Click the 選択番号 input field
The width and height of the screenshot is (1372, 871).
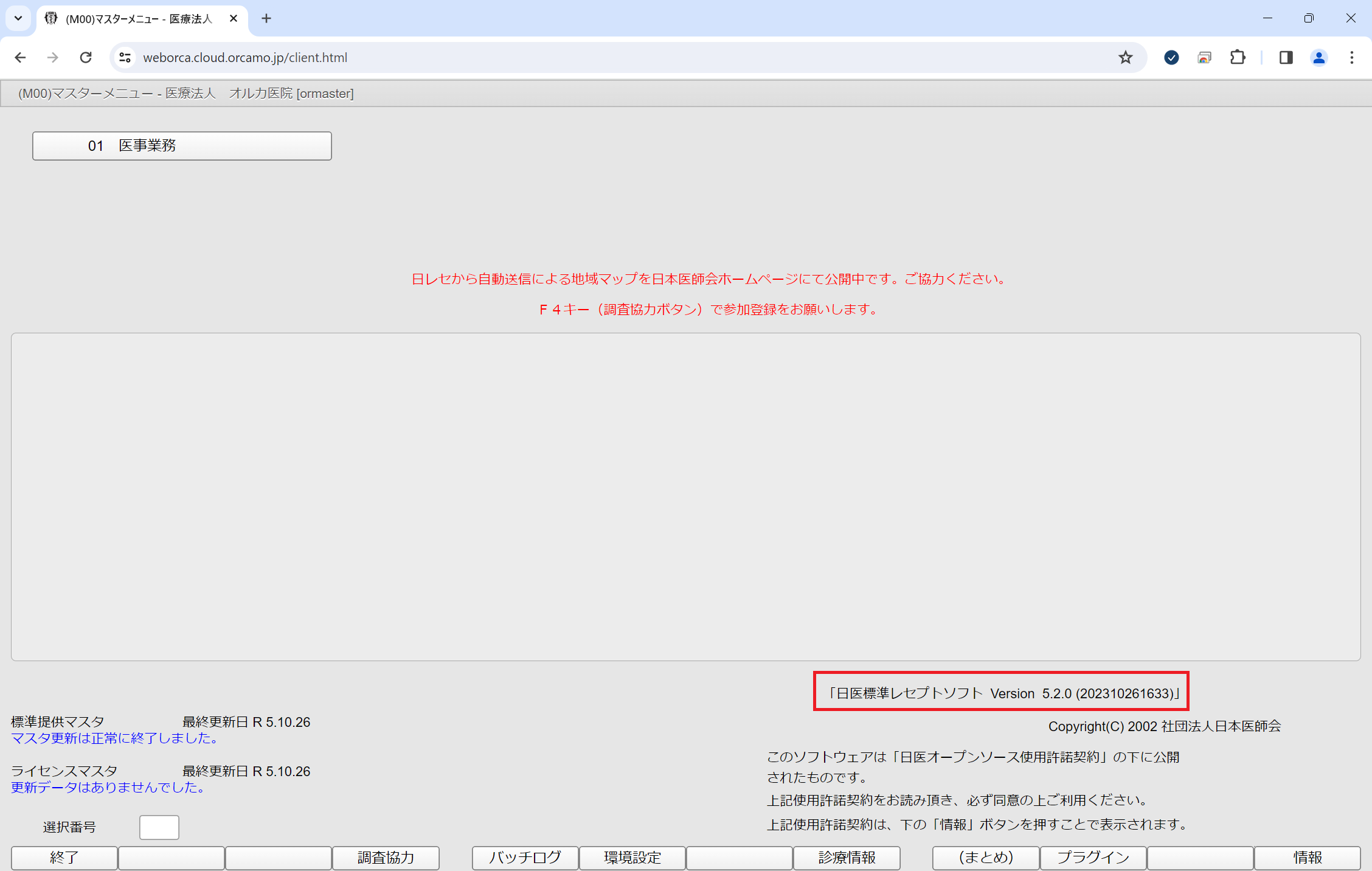point(159,827)
